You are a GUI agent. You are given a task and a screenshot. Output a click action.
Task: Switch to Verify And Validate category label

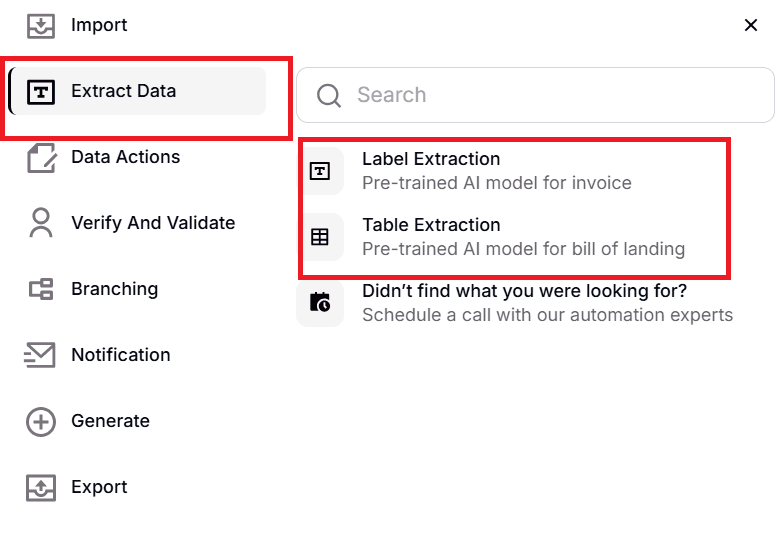pyautogui.click(x=153, y=223)
